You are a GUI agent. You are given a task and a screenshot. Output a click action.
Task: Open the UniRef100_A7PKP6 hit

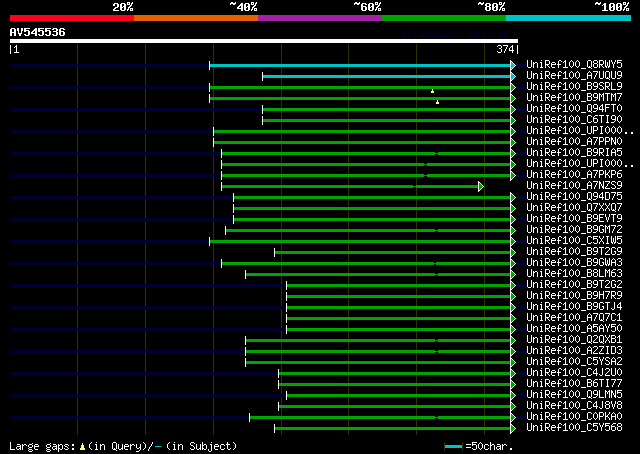[574, 175]
